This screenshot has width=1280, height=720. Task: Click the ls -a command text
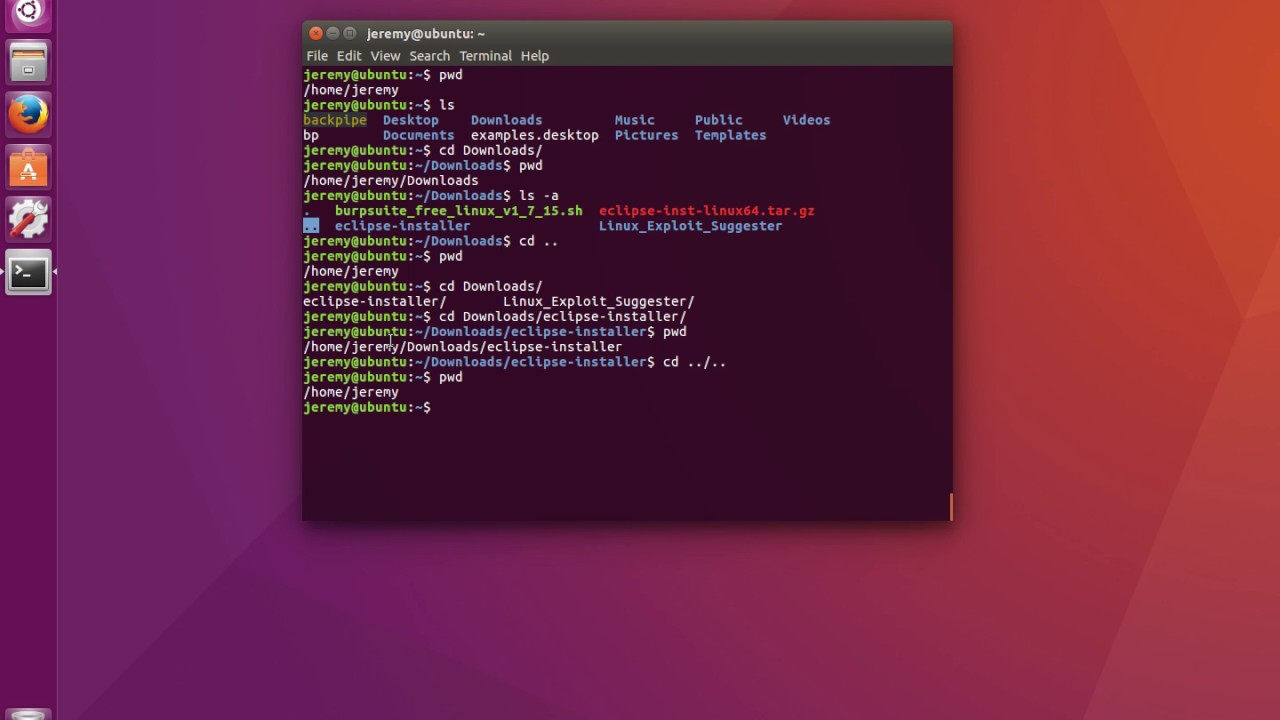(x=539, y=196)
